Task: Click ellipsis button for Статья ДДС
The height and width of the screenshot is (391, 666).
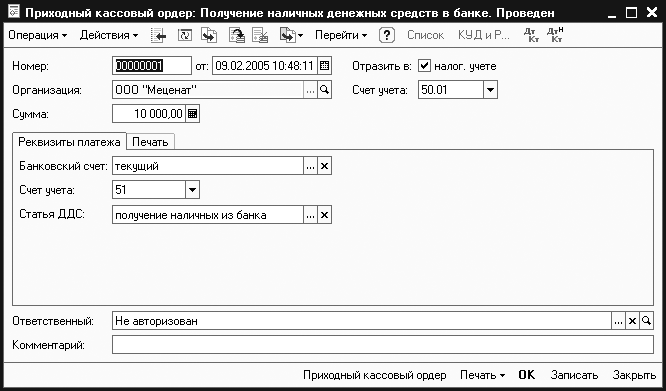Action: 310,215
